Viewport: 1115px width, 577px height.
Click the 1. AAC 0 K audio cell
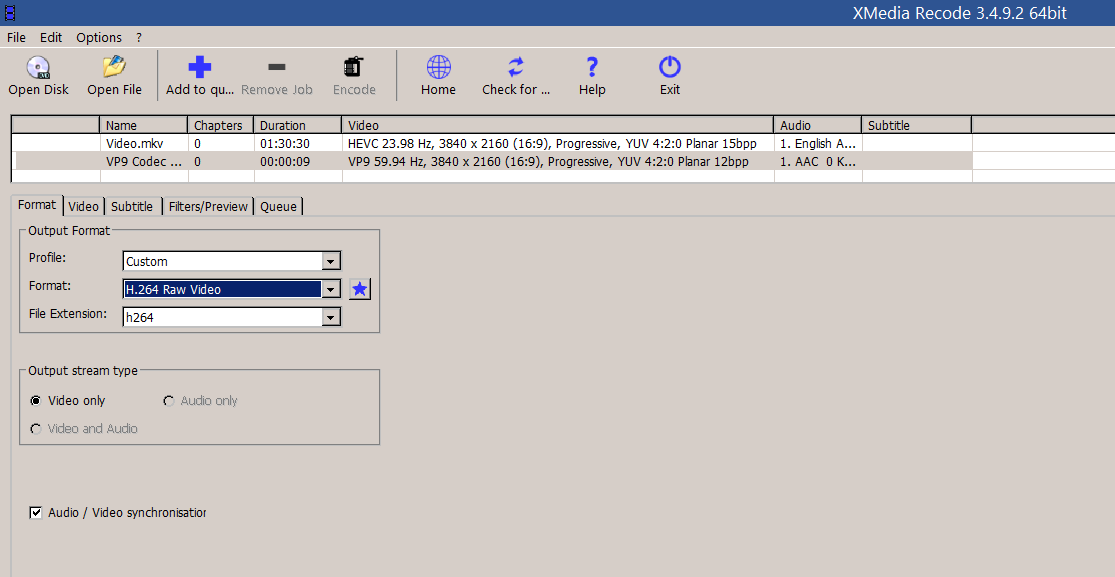pyautogui.click(x=818, y=162)
